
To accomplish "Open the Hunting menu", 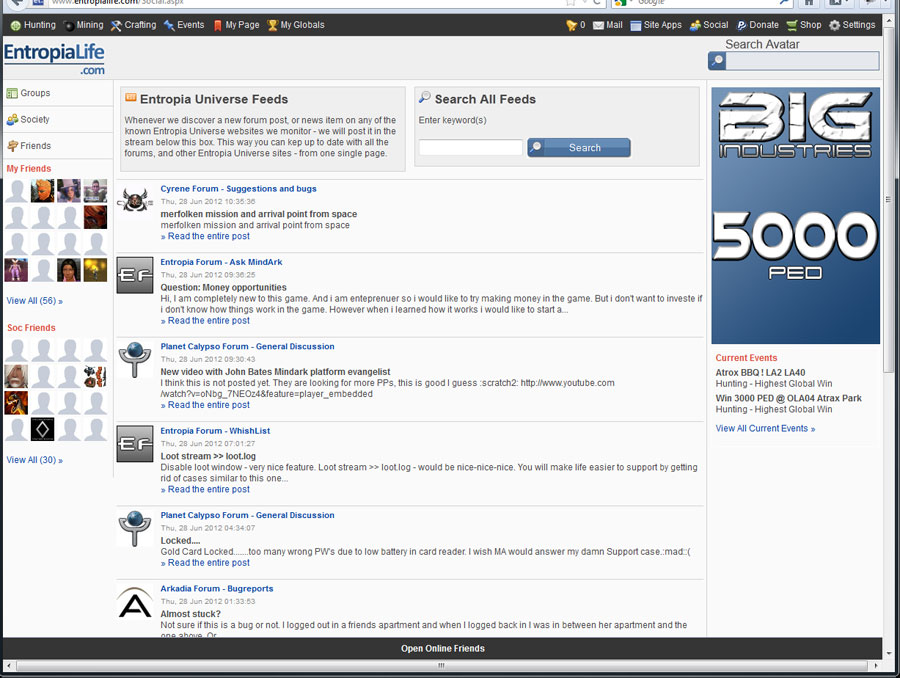I will click(33, 25).
